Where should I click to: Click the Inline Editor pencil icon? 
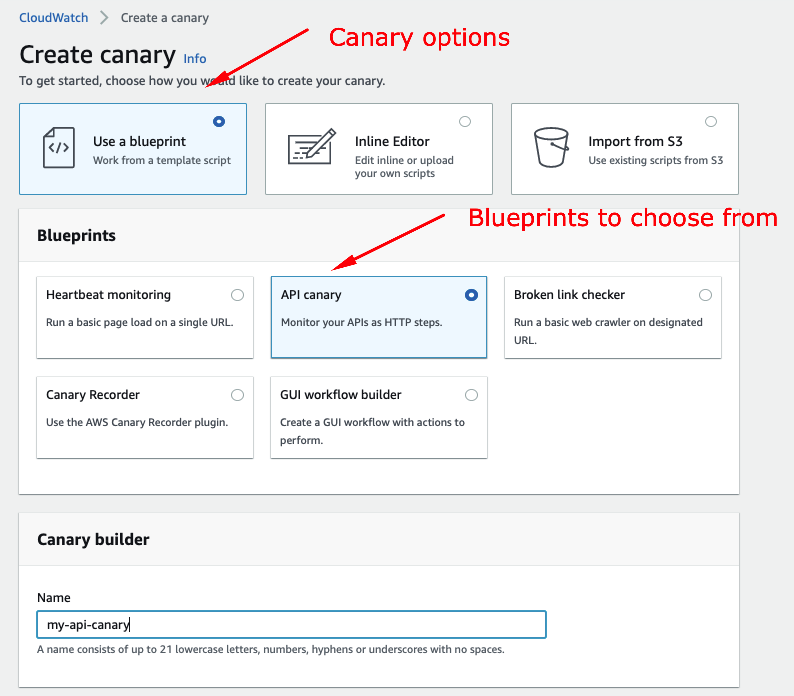click(312, 147)
